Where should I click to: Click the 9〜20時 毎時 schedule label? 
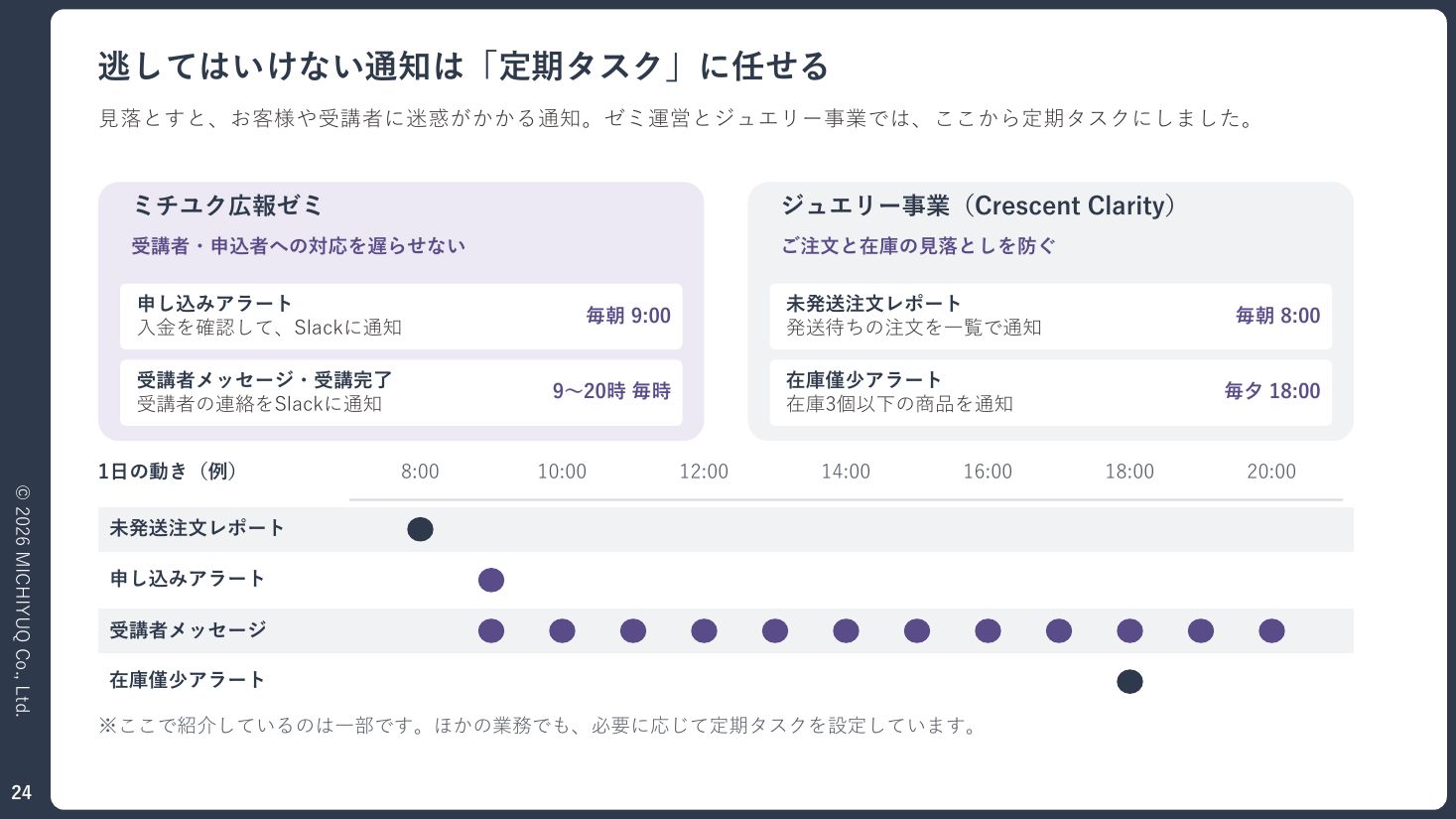[x=611, y=391]
